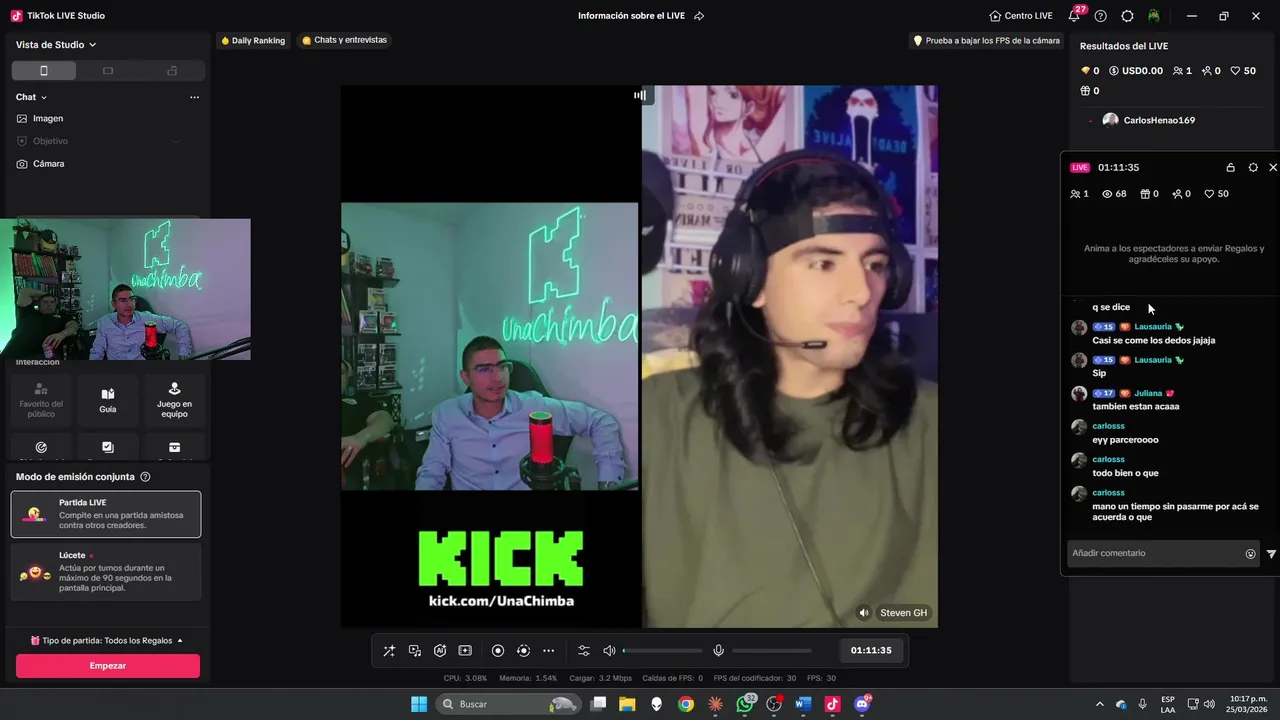Click the signal bars icon on the preview

point(640,95)
